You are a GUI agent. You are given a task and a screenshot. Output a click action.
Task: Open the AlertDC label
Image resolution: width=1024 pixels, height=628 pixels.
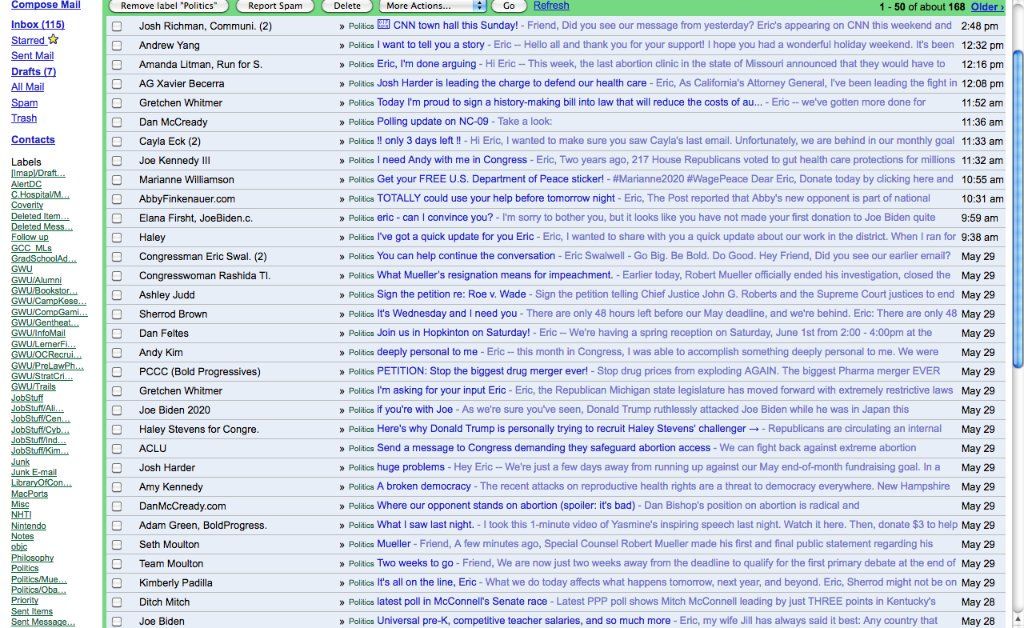coord(26,184)
